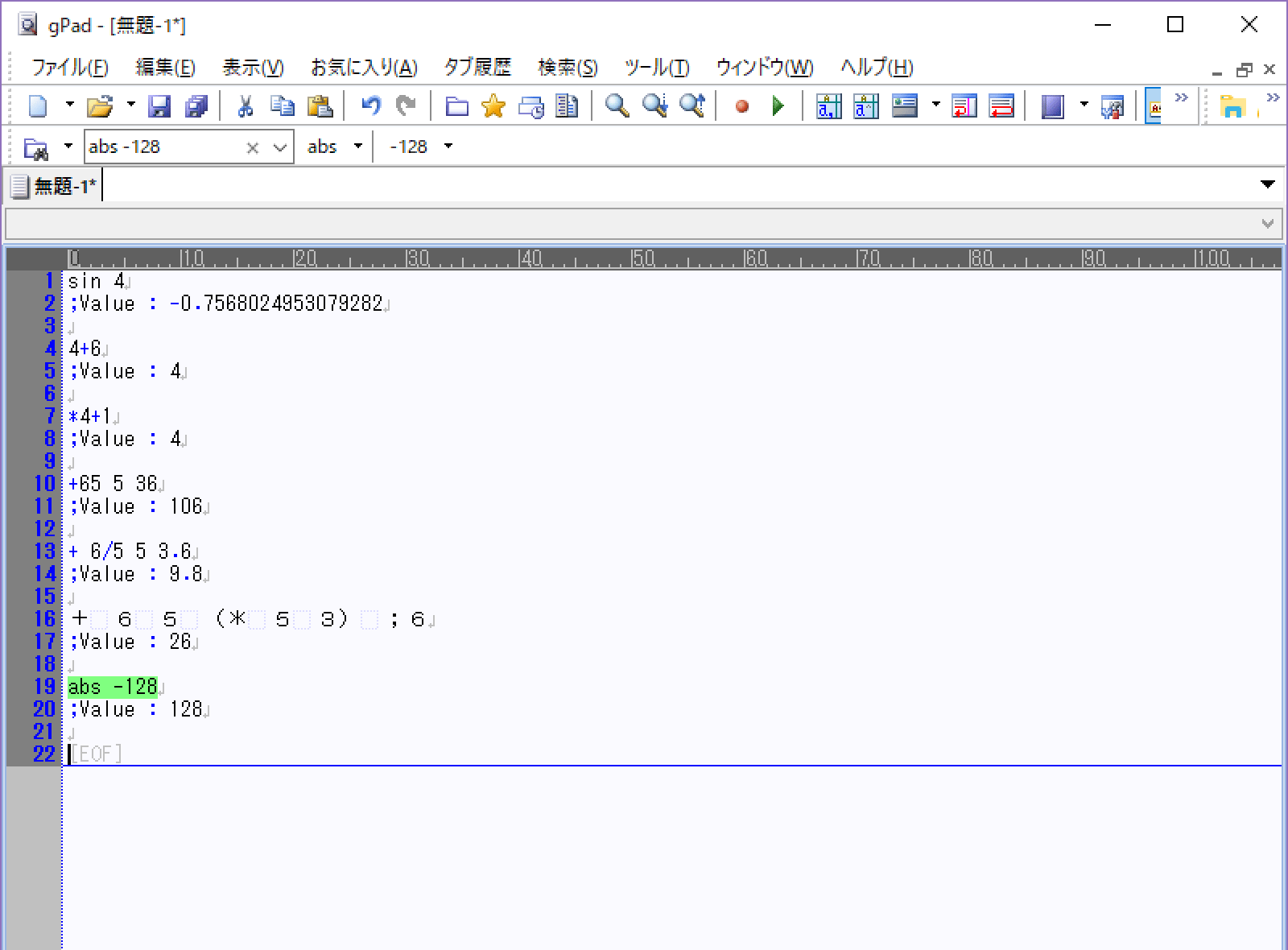Viewport: 1288px width, 950px height.
Task: Click the window layout icon
Action: click(x=905, y=105)
